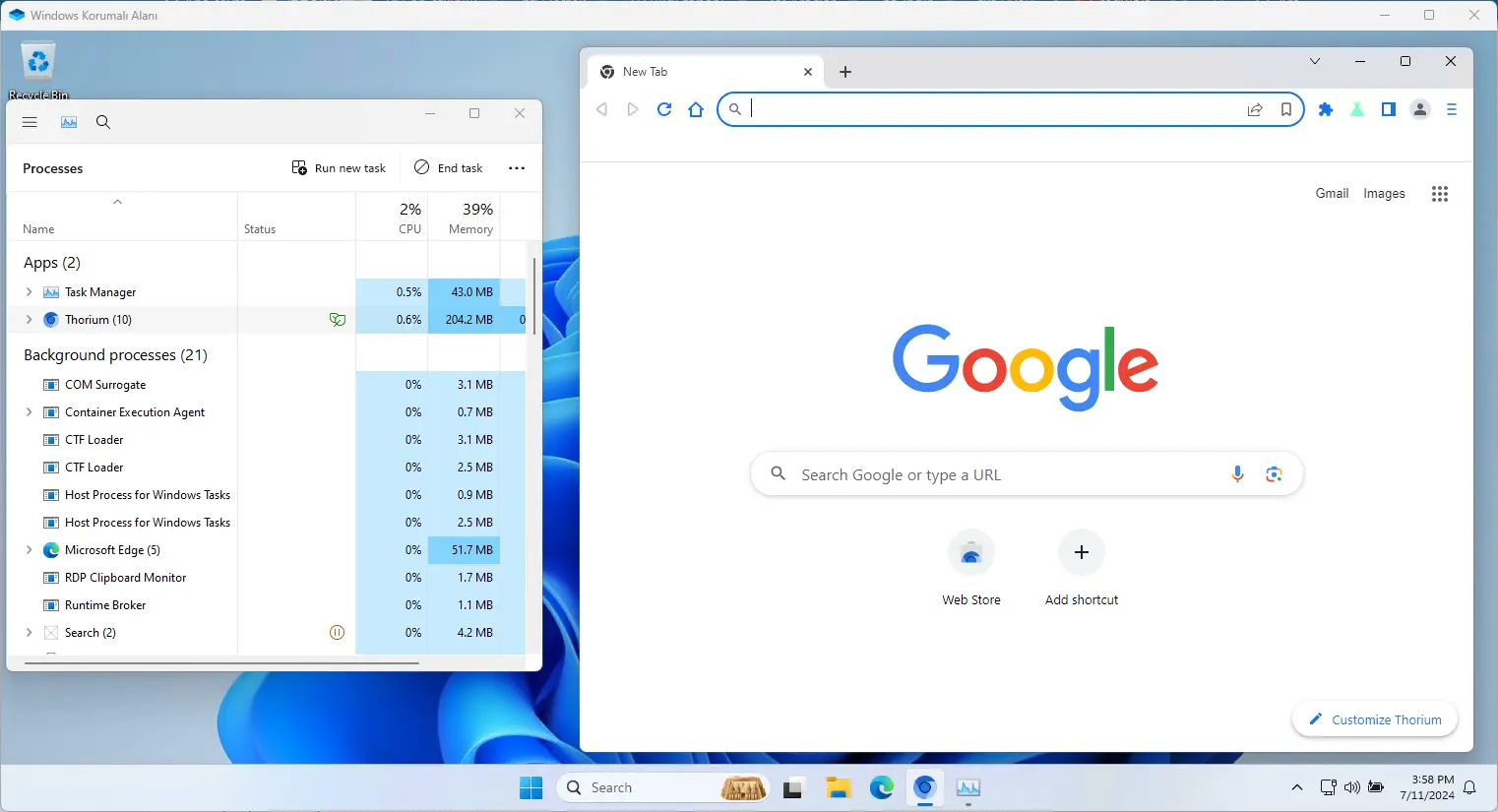The height and width of the screenshot is (812, 1498).
Task: Click the Home button in Thorium toolbar
Action: [x=696, y=109]
